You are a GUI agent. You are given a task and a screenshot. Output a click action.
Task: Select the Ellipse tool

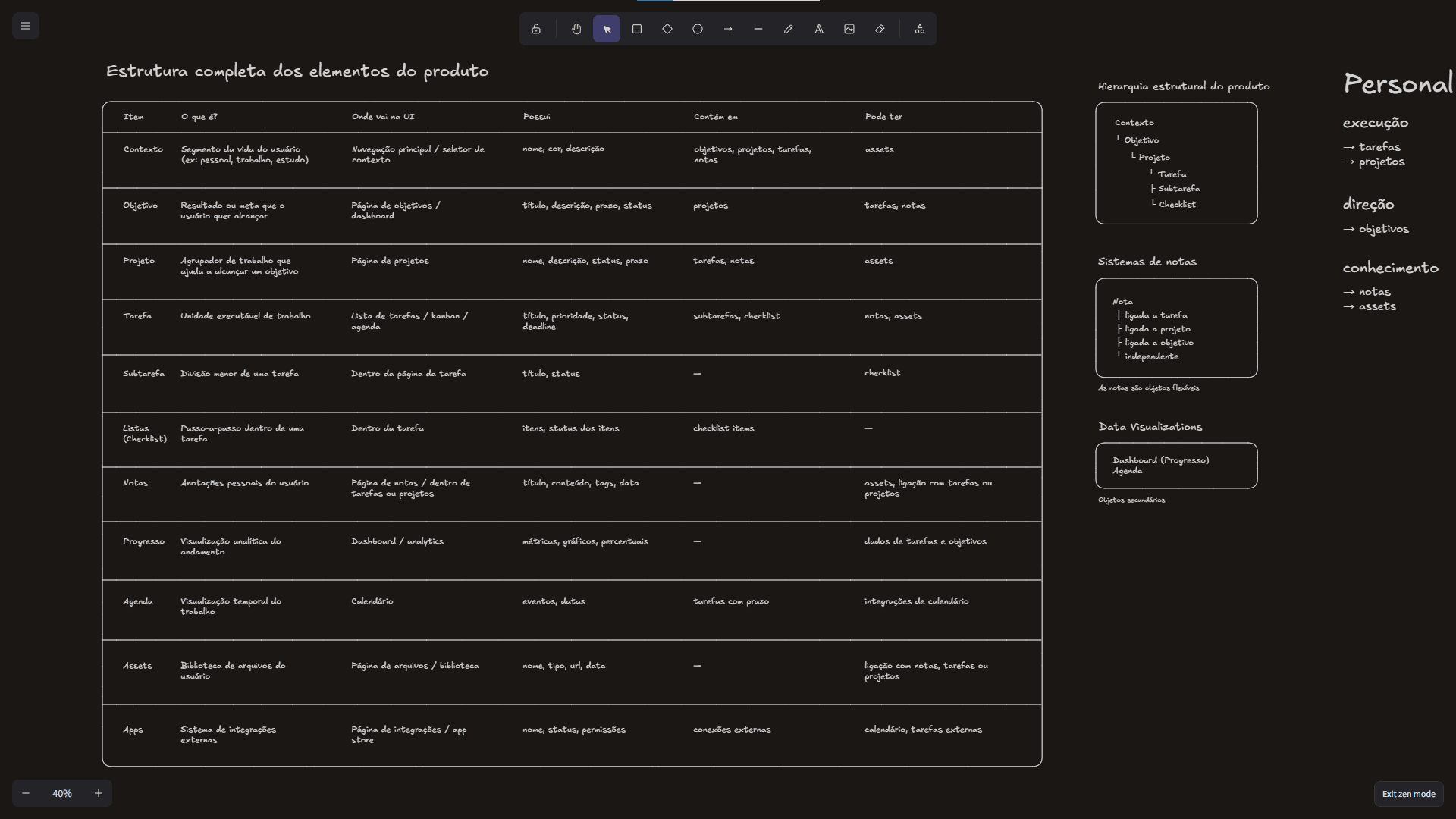(698, 29)
